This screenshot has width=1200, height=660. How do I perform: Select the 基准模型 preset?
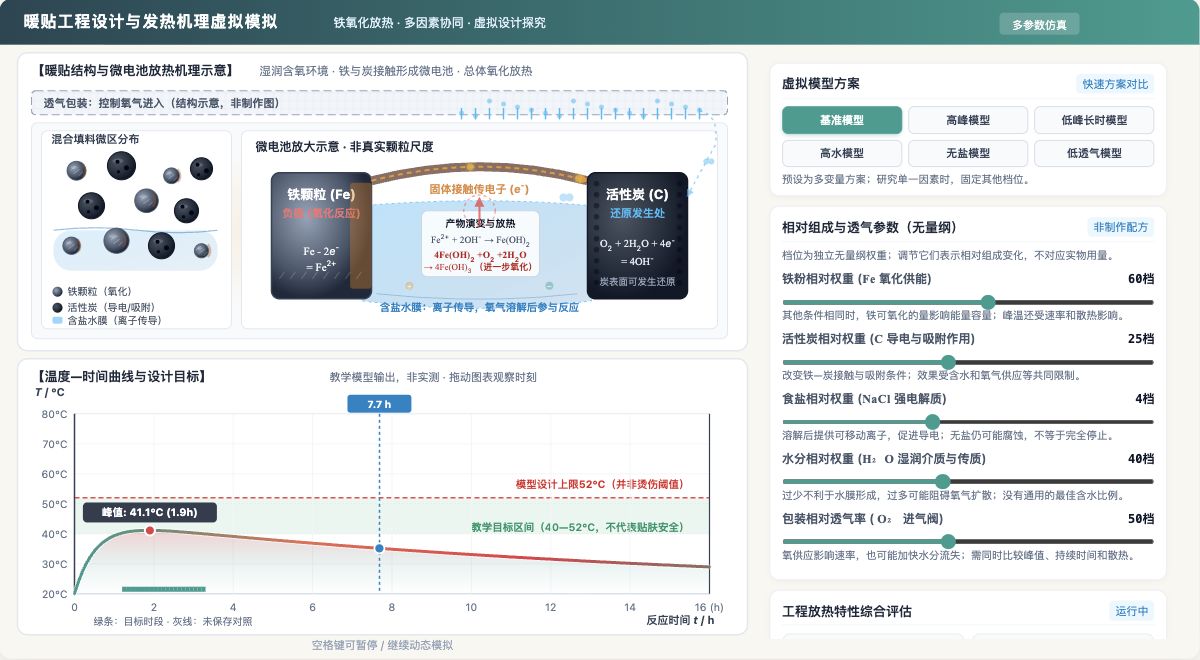(842, 120)
